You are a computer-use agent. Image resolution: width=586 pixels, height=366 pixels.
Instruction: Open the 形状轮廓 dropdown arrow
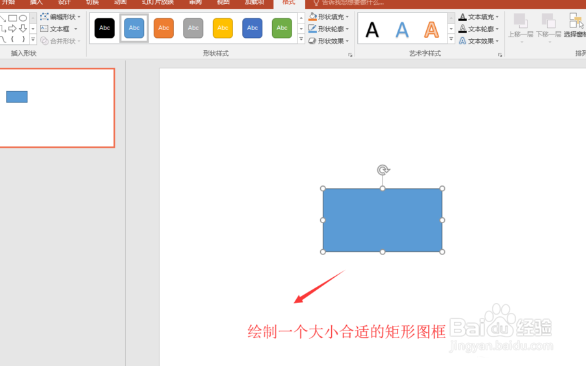tap(347, 29)
